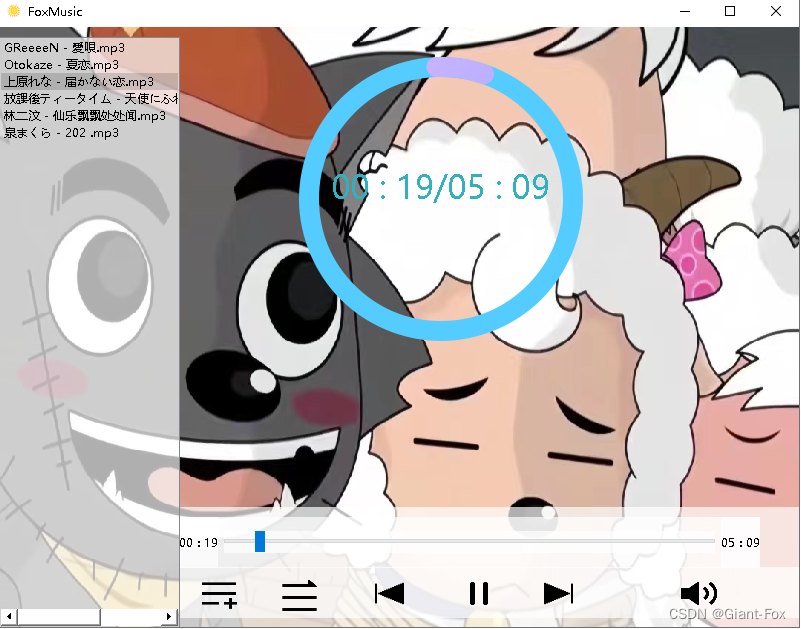Pause the current song

[479, 594]
